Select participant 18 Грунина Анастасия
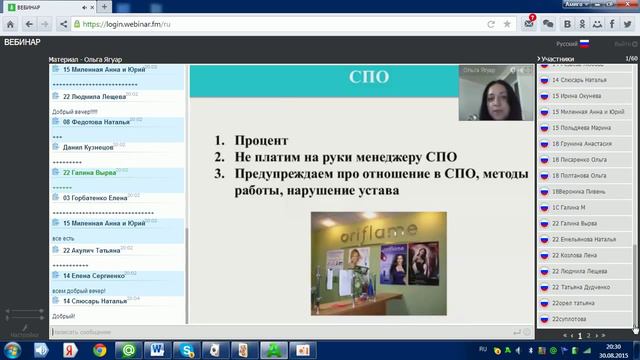This screenshot has height=360, width=640. tap(585, 144)
